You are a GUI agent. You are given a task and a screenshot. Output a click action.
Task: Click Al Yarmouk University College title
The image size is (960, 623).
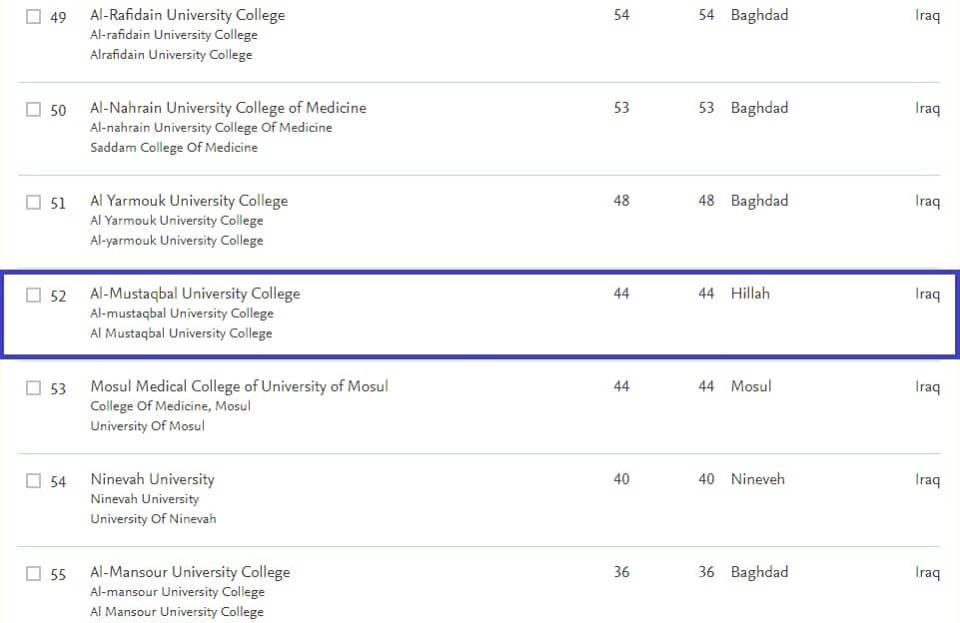[x=188, y=201]
